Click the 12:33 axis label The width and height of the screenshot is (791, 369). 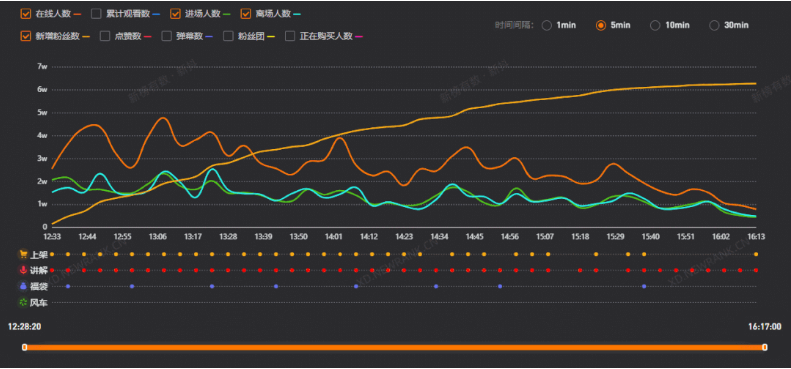coord(52,236)
